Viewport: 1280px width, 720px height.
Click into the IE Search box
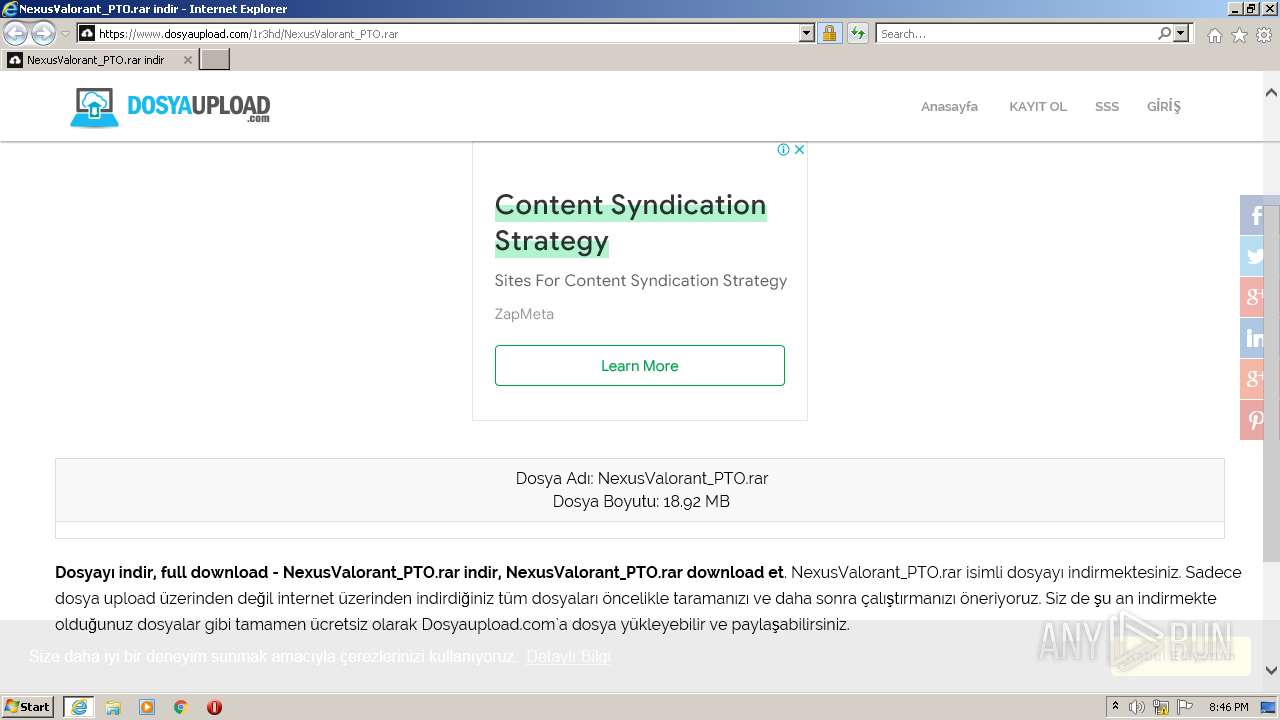pyautogui.click(x=1016, y=33)
